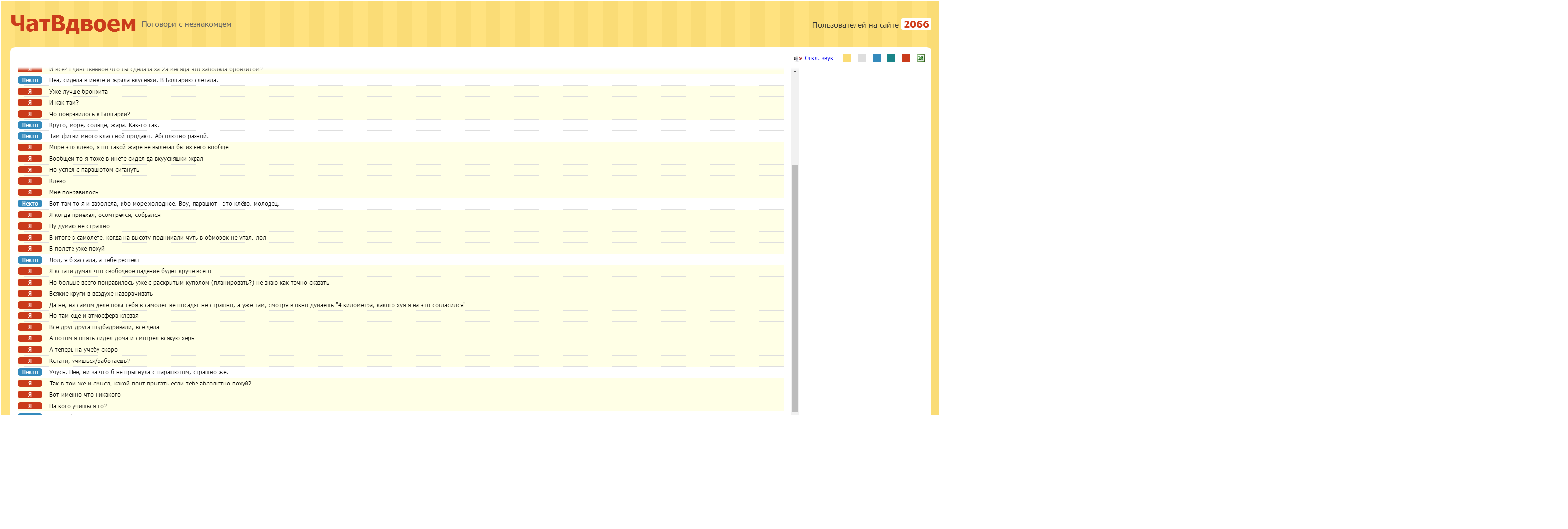The width and height of the screenshot is (1568, 529).
Task: Click the 2066 users online counter
Action: tap(915, 24)
